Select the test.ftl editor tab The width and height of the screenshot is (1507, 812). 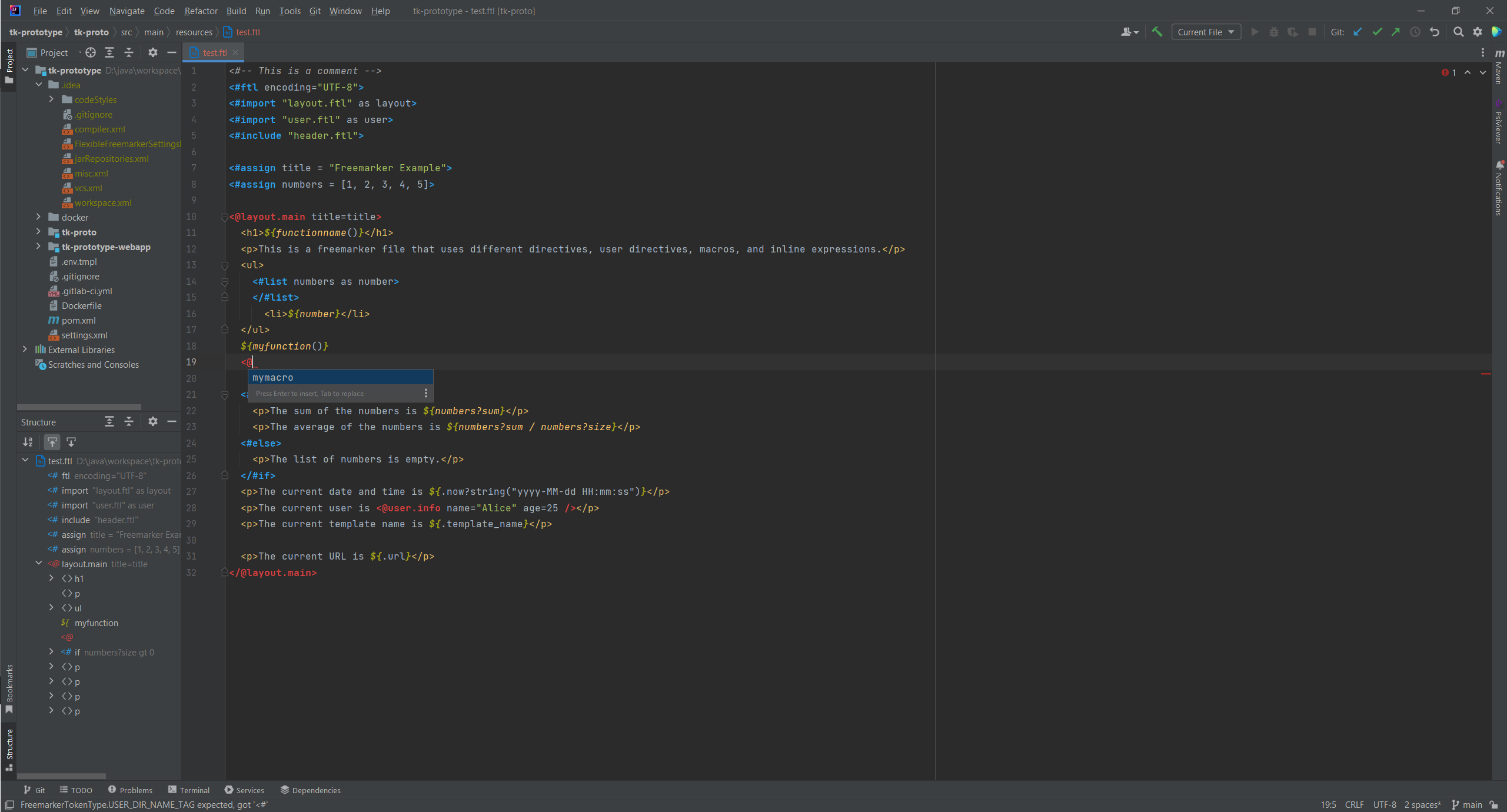coord(214,52)
